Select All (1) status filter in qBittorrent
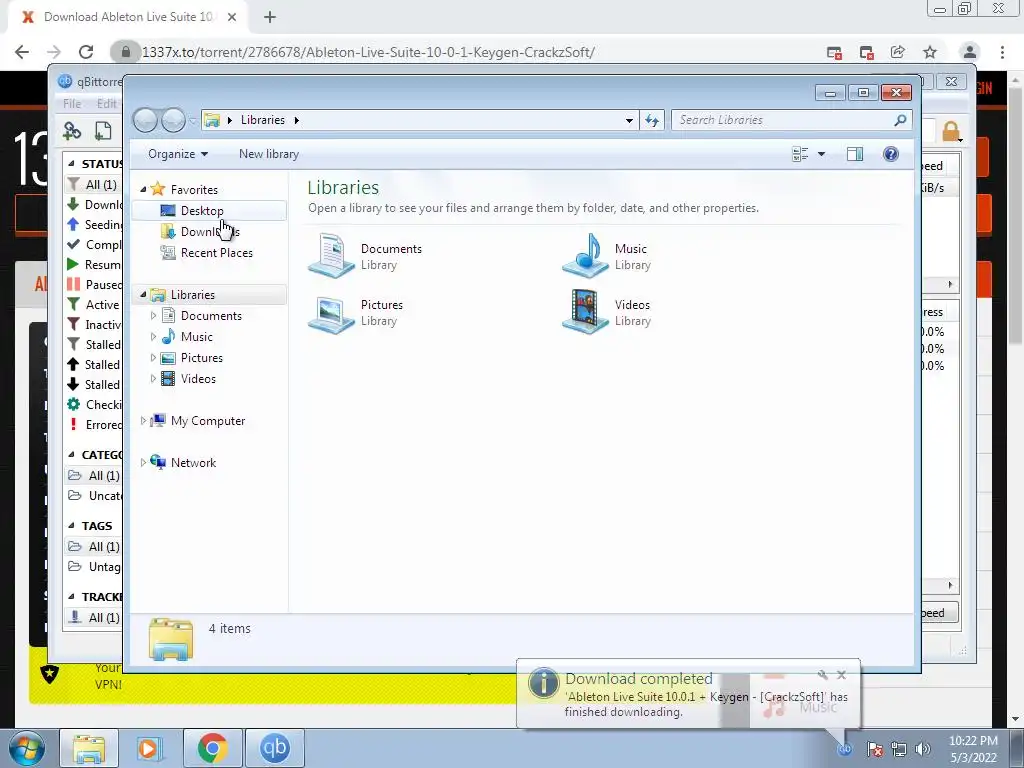Viewport: 1024px width, 768px height. coord(94,185)
